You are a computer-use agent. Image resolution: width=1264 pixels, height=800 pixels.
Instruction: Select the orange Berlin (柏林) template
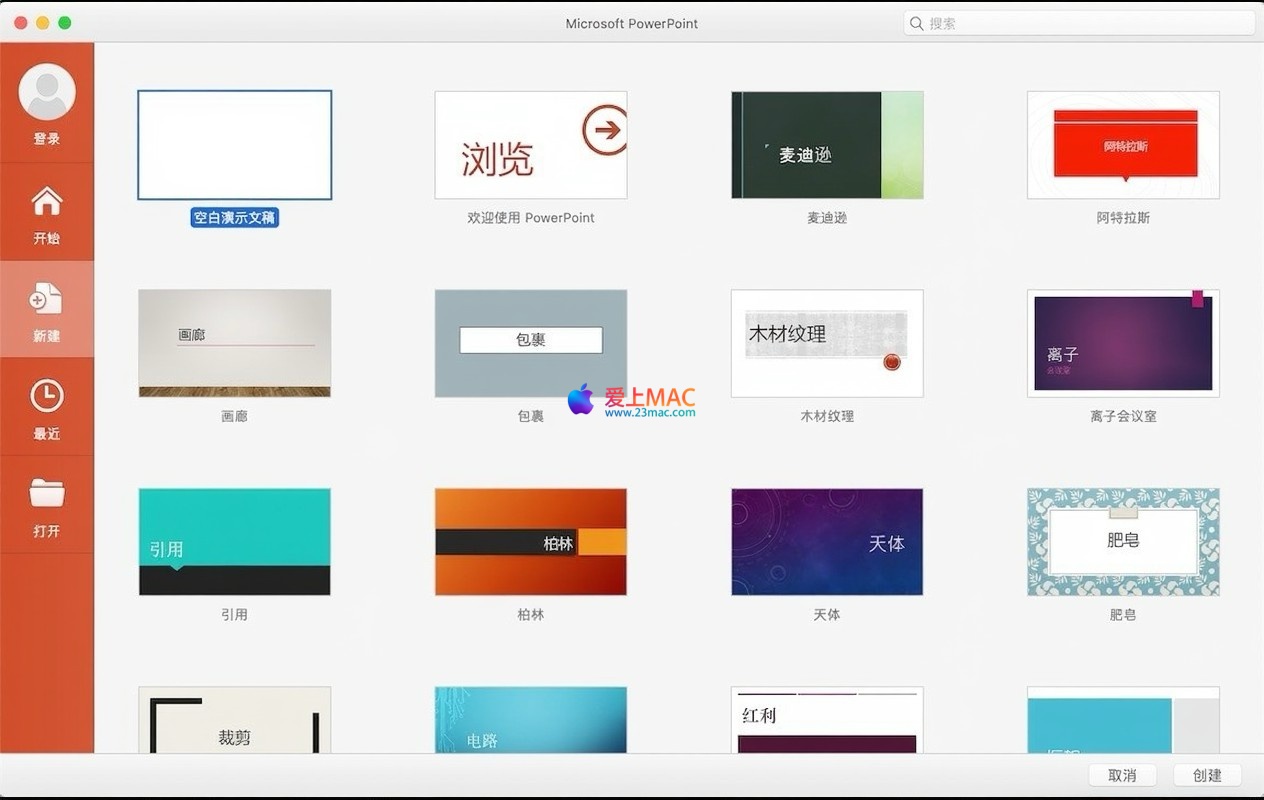[531, 541]
